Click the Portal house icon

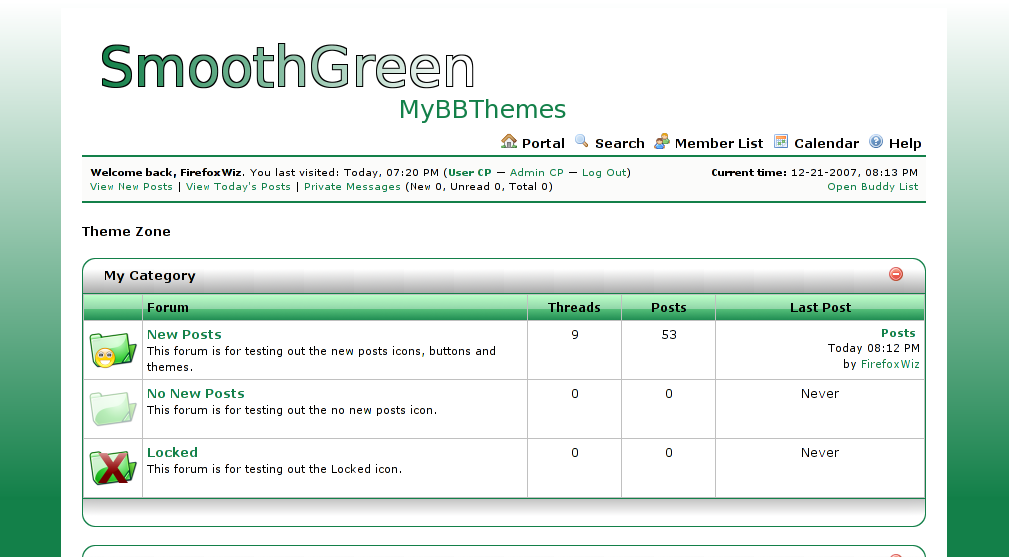509,142
